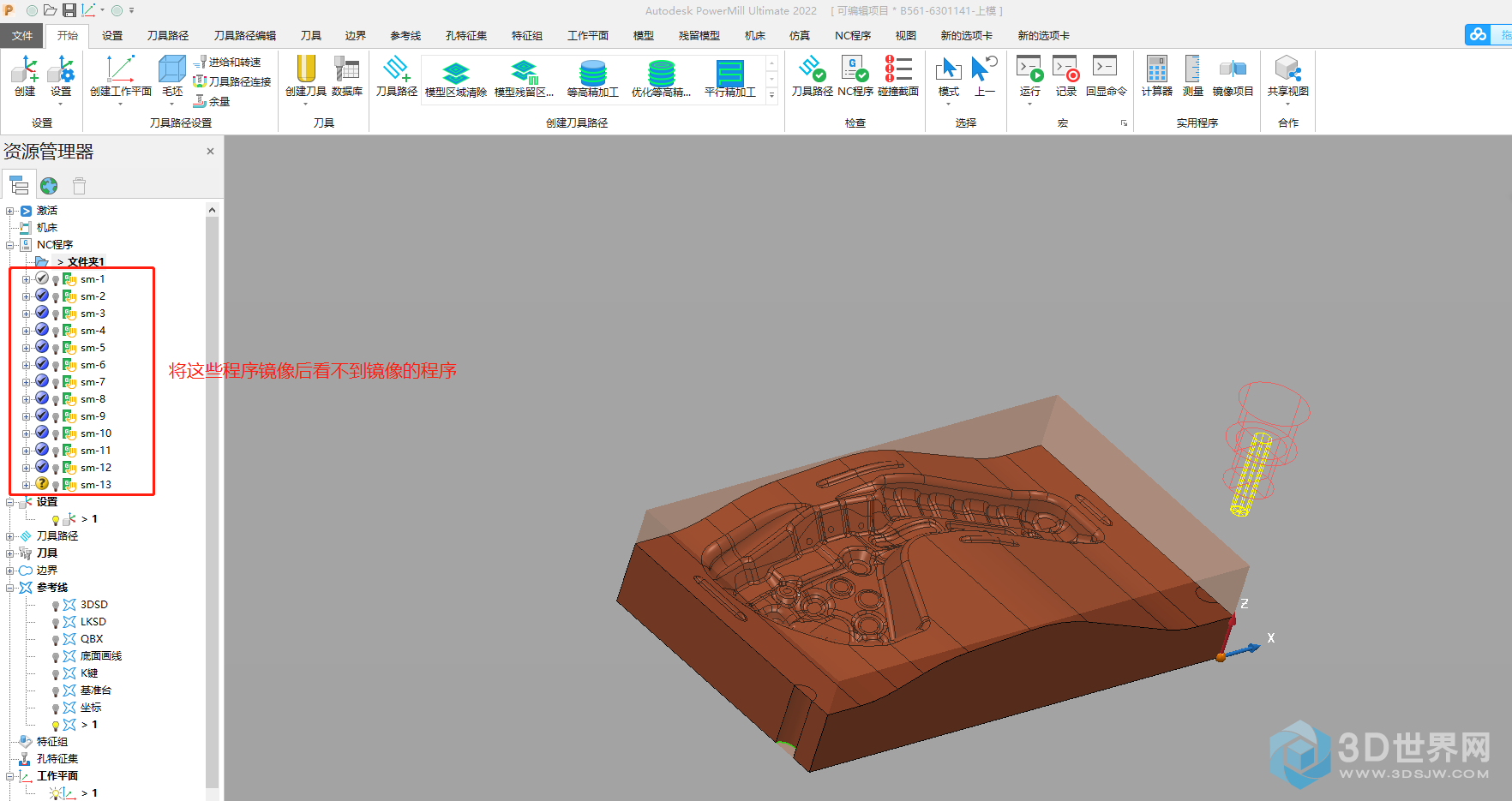1512x801 pixels.
Task: Open the explorer recycle bin tab
Action: [x=80, y=186]
